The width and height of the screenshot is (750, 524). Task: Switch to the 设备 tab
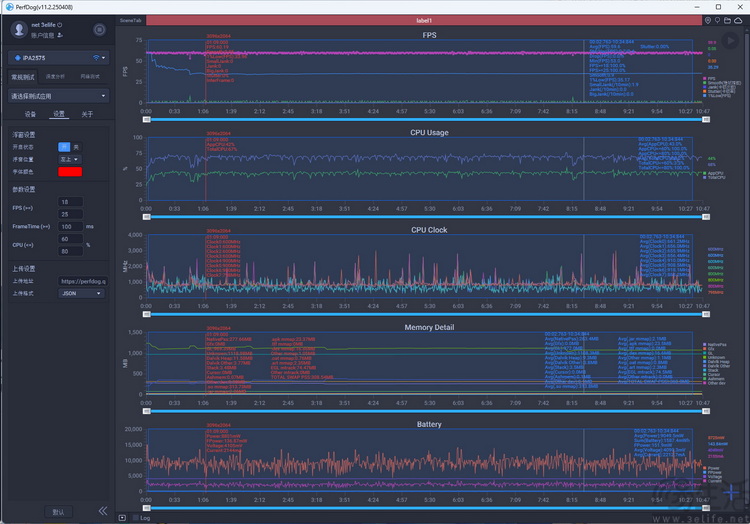click(30, 114)
